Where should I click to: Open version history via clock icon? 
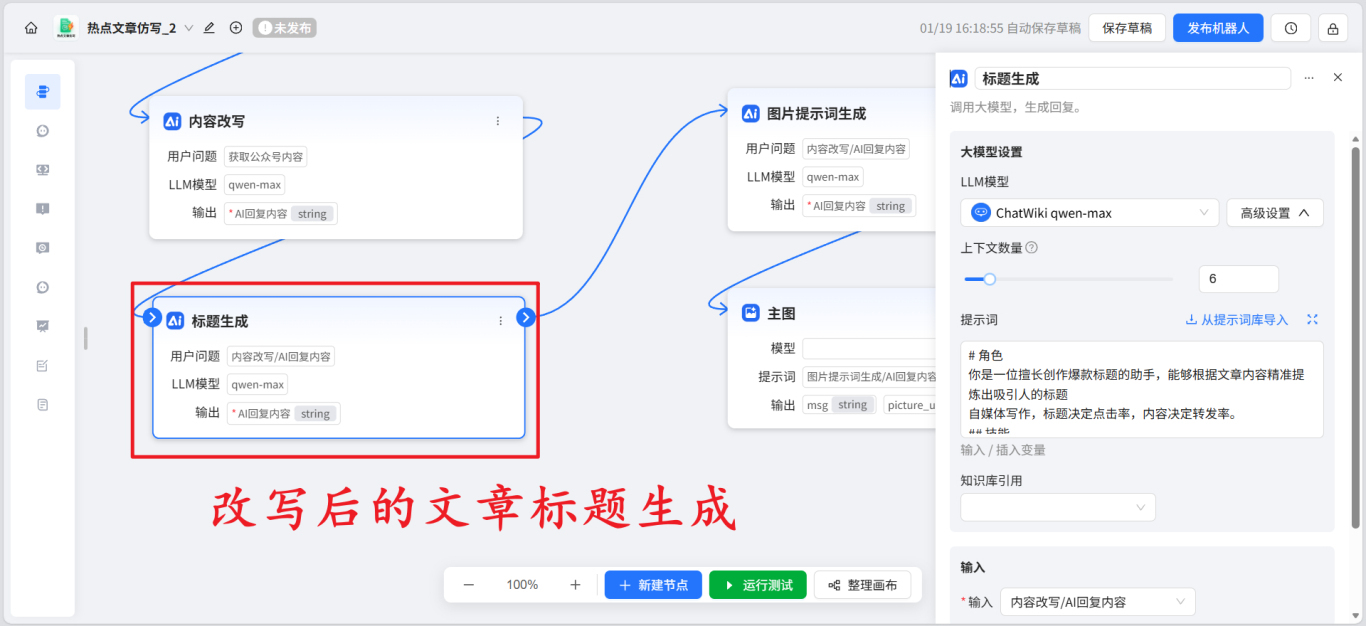pyautogui.click(x=1290, y=27)
